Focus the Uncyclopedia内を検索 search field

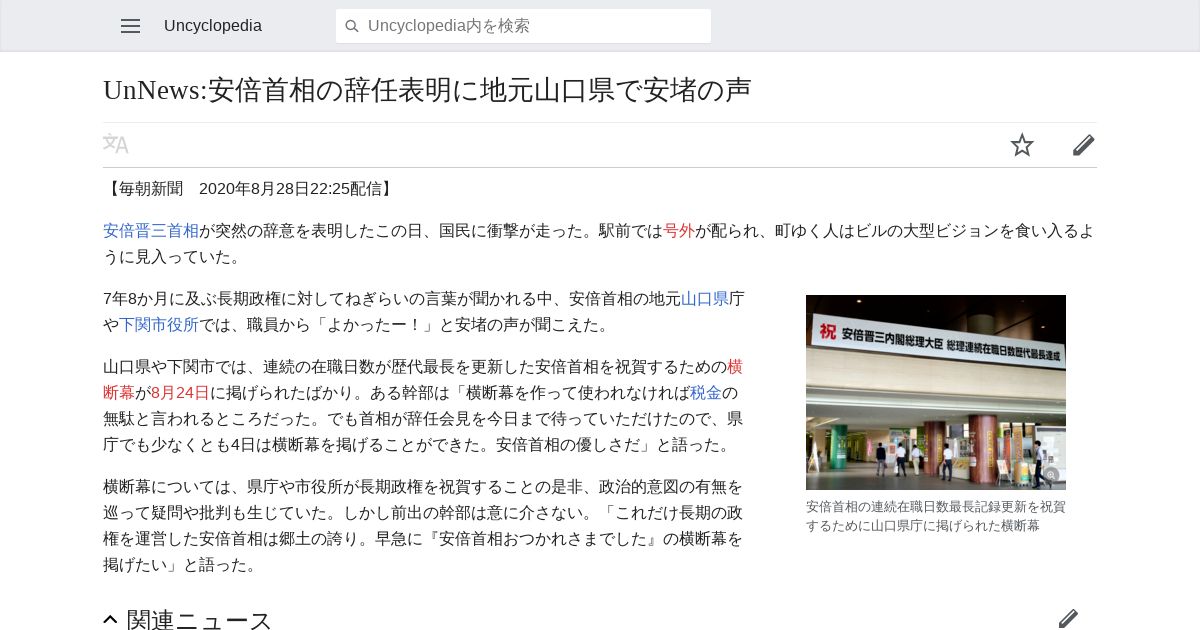[523, 26]
